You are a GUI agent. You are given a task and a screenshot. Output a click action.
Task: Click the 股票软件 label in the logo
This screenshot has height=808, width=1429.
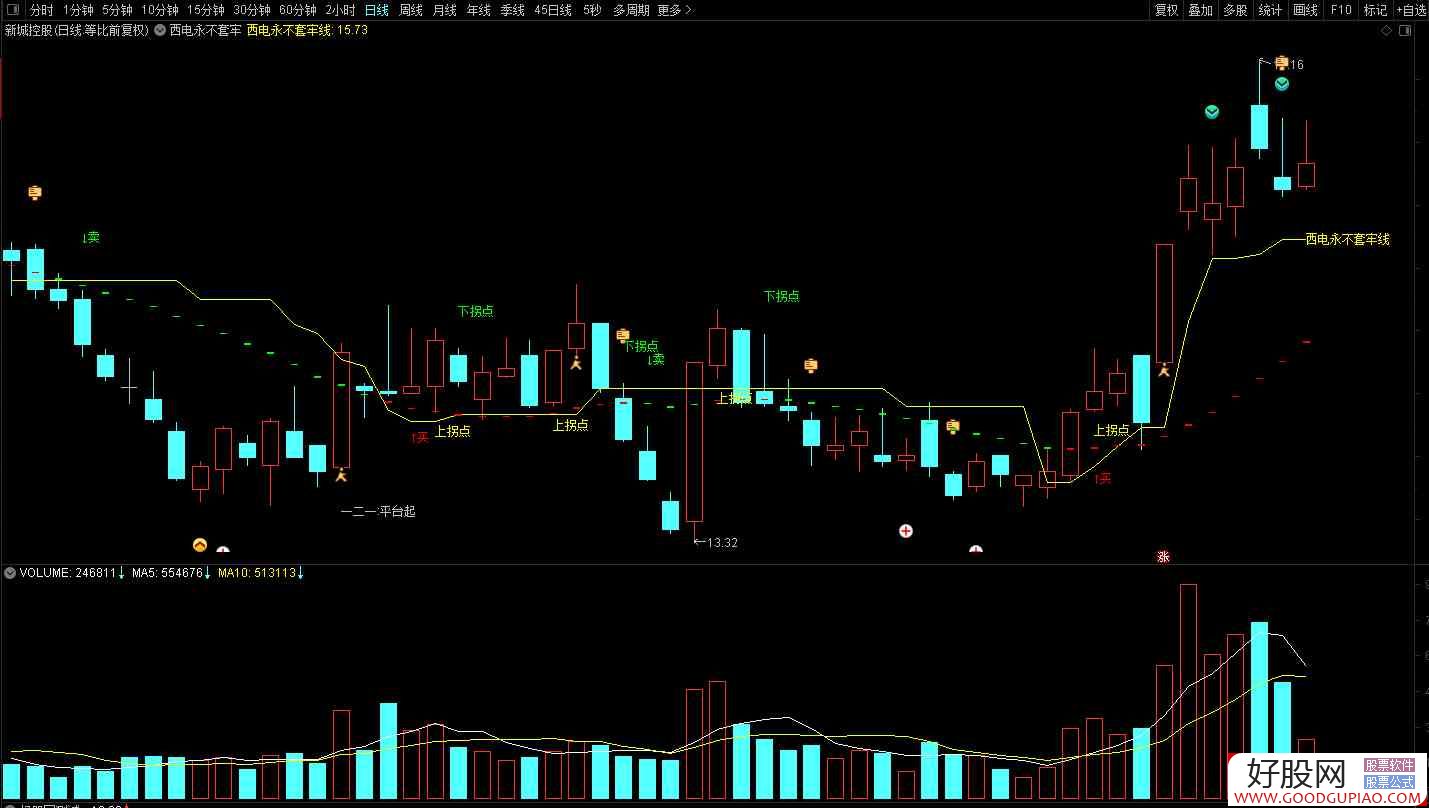click(x=1390, y=764)
